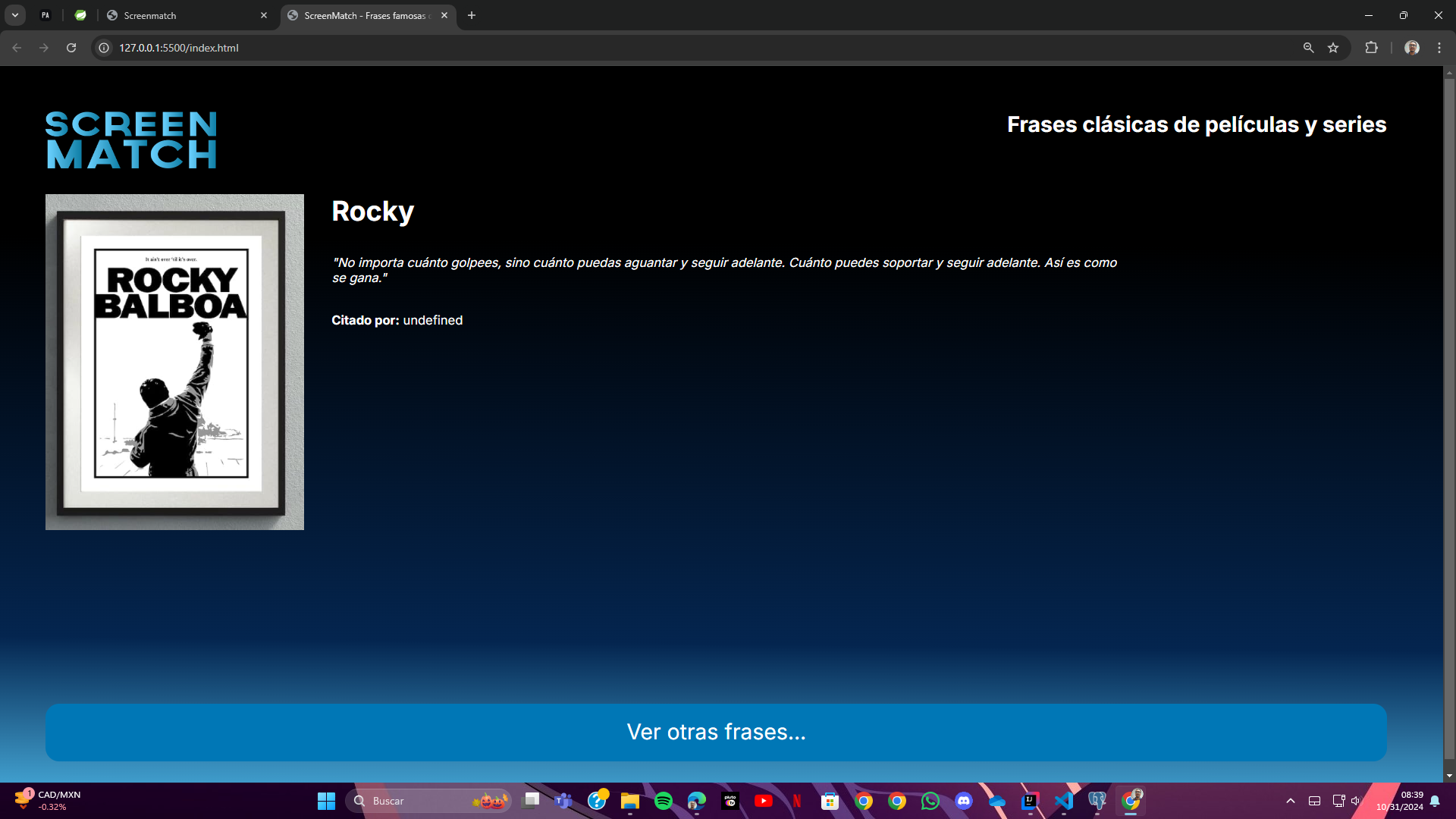Click the quote text starting No importa cuánto

(x=724, y=270)
